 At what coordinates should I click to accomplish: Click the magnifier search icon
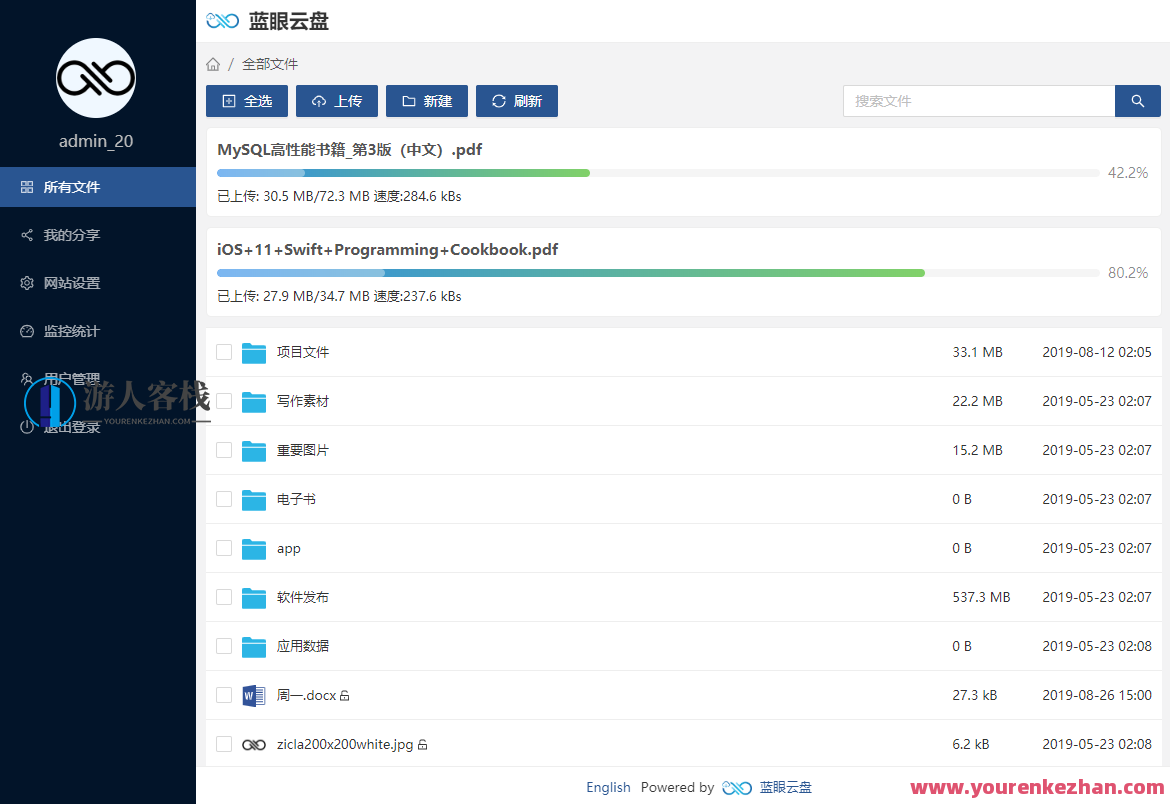tap(1137, 101)
